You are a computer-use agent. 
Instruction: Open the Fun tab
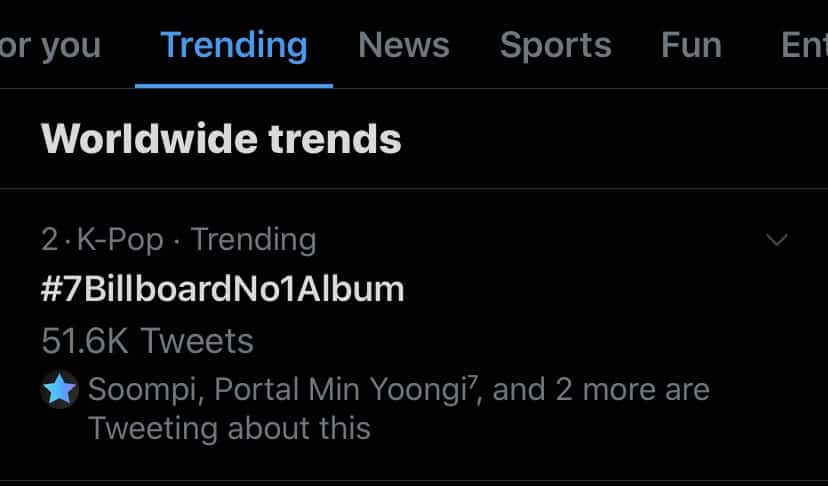pos(691,45)
